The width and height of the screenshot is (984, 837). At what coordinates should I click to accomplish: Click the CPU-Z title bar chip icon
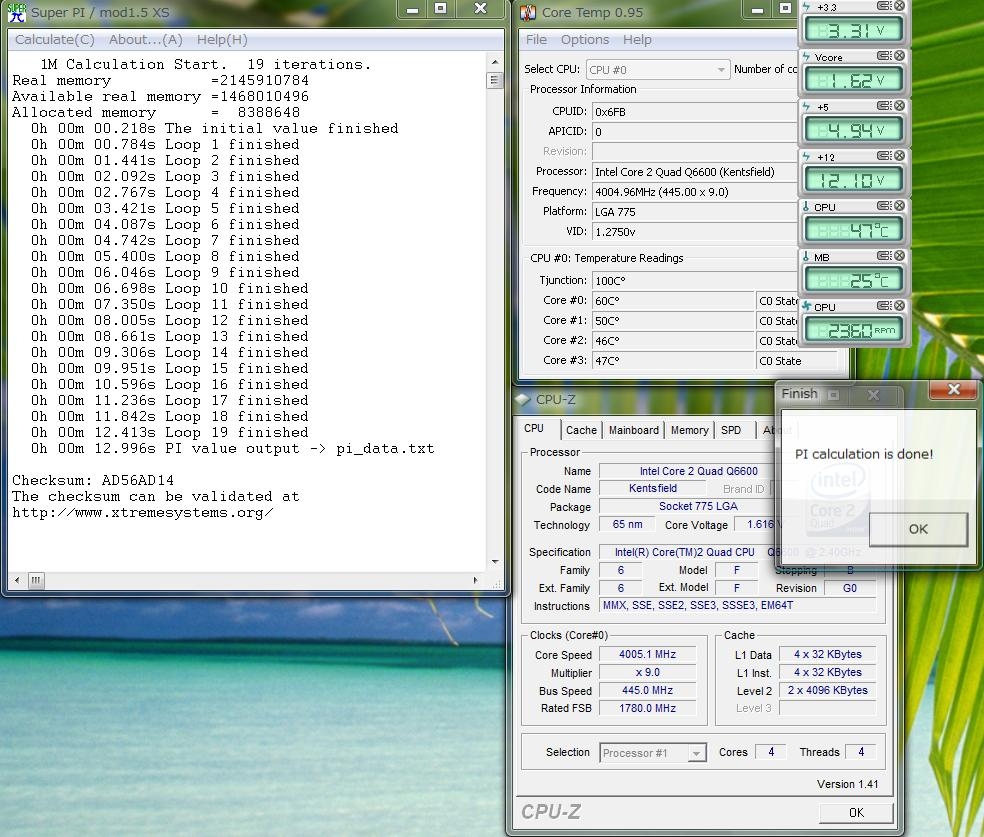tap(522, 399)
